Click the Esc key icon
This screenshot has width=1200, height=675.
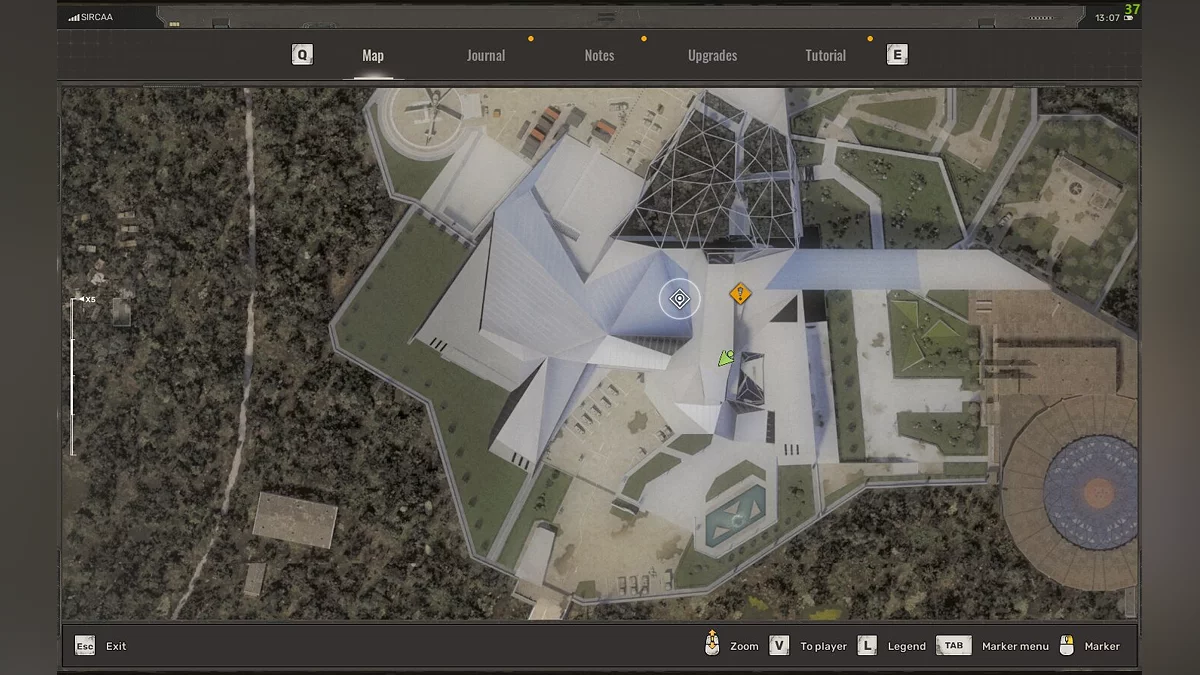[x=85, y=646]
